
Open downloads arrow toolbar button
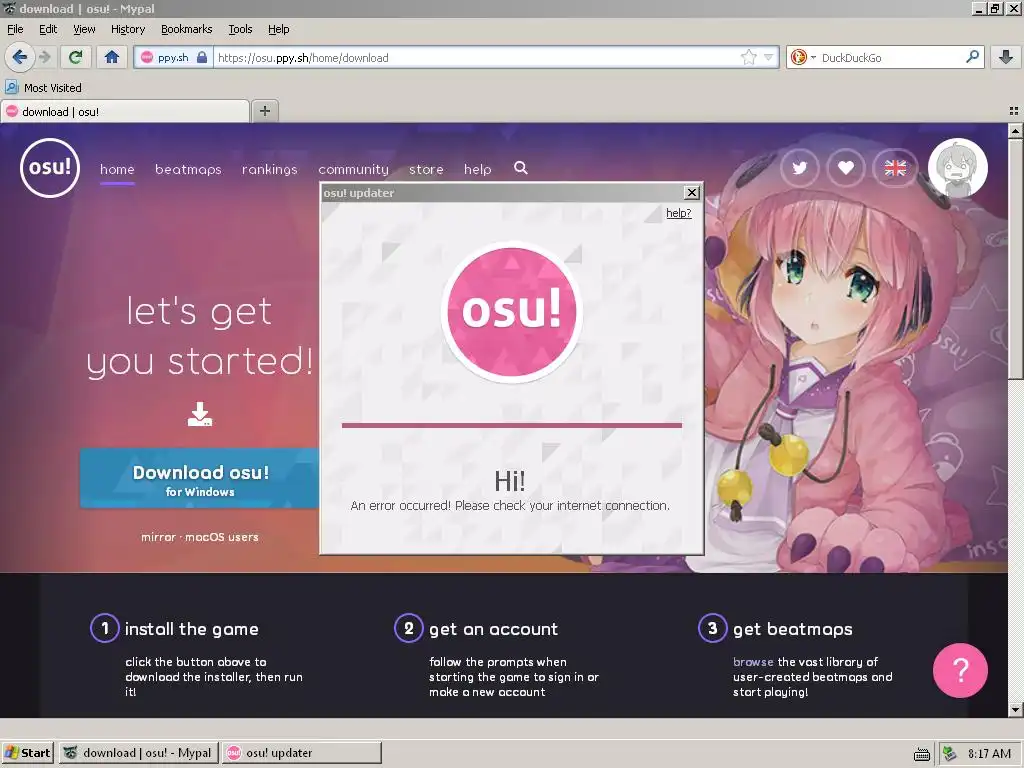(x=1006, y=57)
